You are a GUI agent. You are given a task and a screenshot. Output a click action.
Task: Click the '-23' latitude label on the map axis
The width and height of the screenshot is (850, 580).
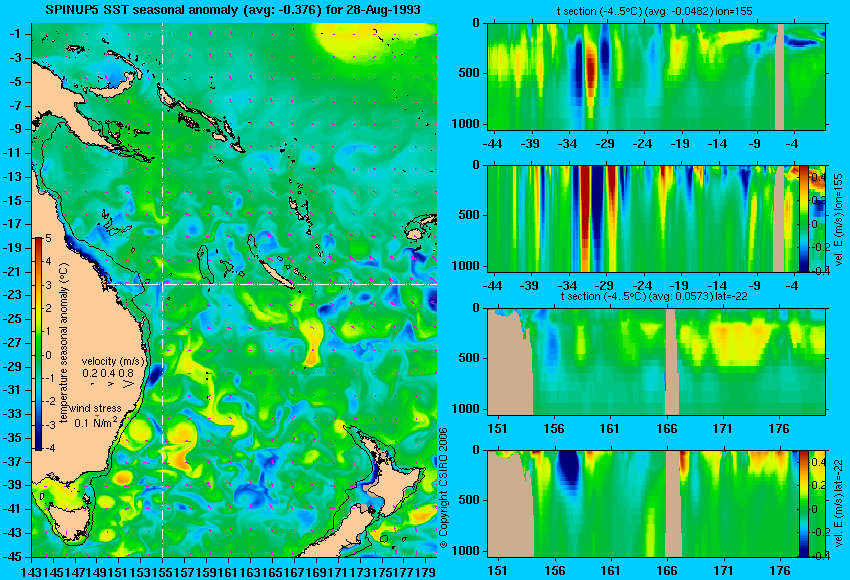tap(12, 295)
